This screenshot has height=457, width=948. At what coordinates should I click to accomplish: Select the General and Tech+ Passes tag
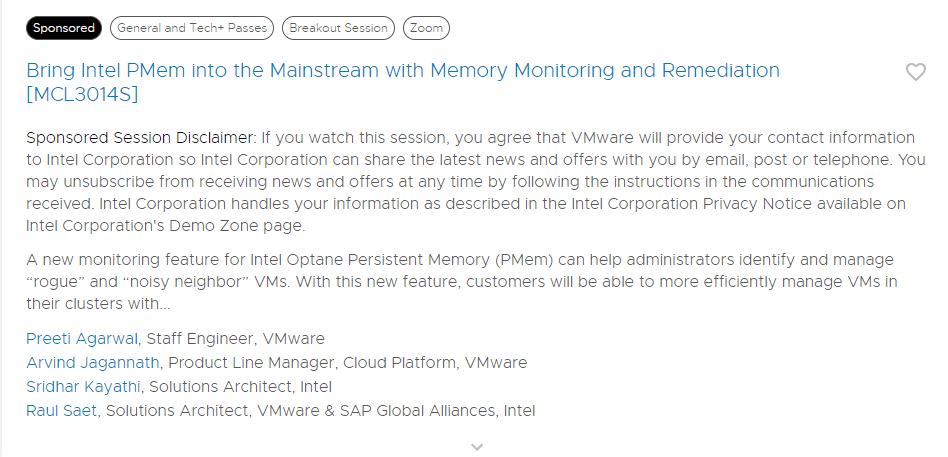(x=191, y=28)
